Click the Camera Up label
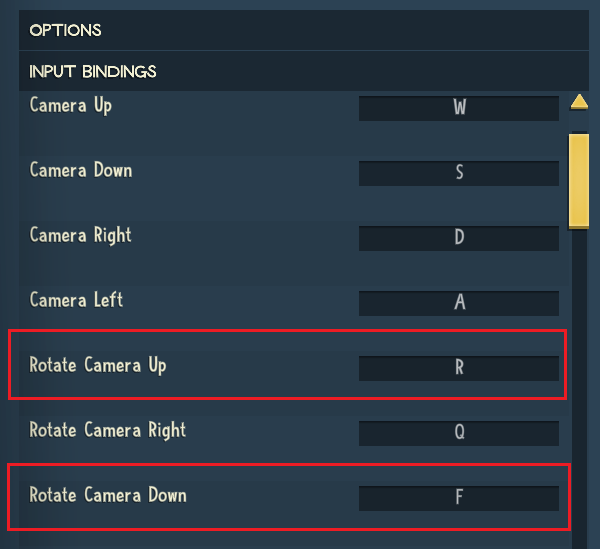Screen dimensions: 600x549 click(71, 105)
